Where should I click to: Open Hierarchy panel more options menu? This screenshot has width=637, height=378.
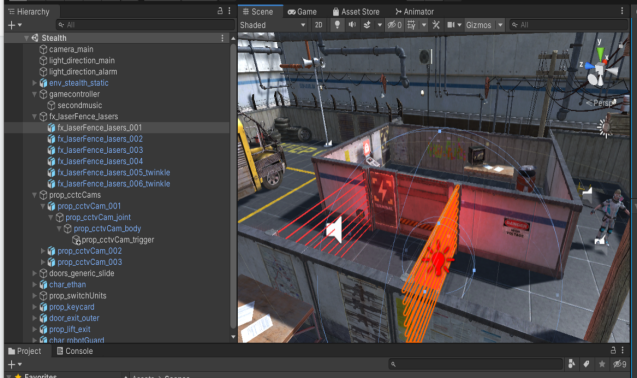(230, 11)
